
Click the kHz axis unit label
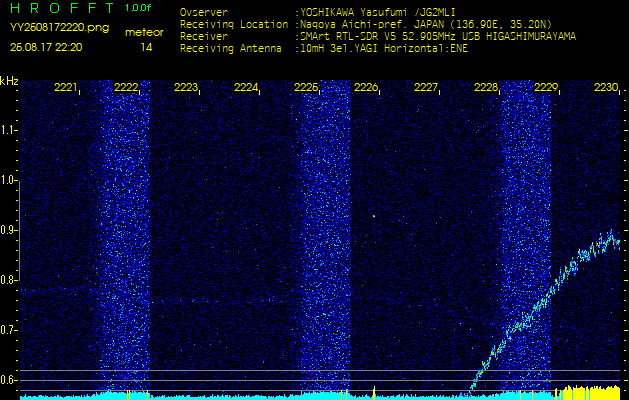[x=9, y=81]
